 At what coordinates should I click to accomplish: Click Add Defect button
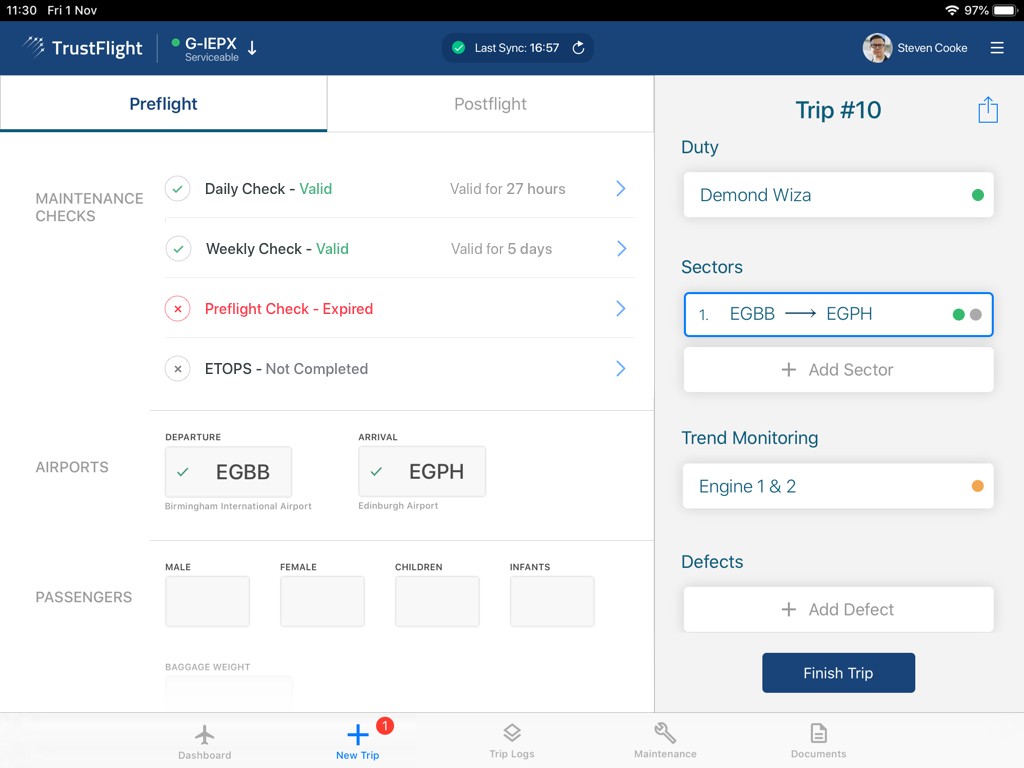point(839,609)
